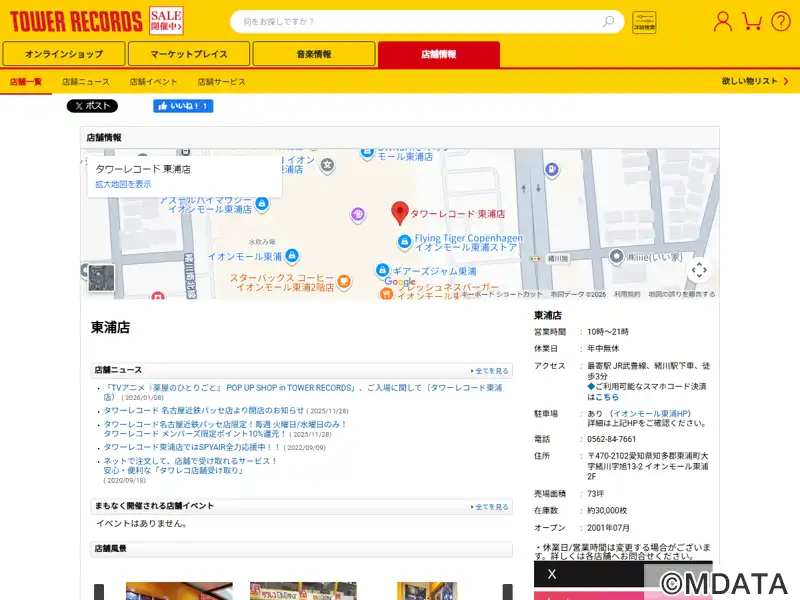Toggle map camera controls button
Image resolution: width=800 pixels, height=600 pixels.
(x=699, y=270)
